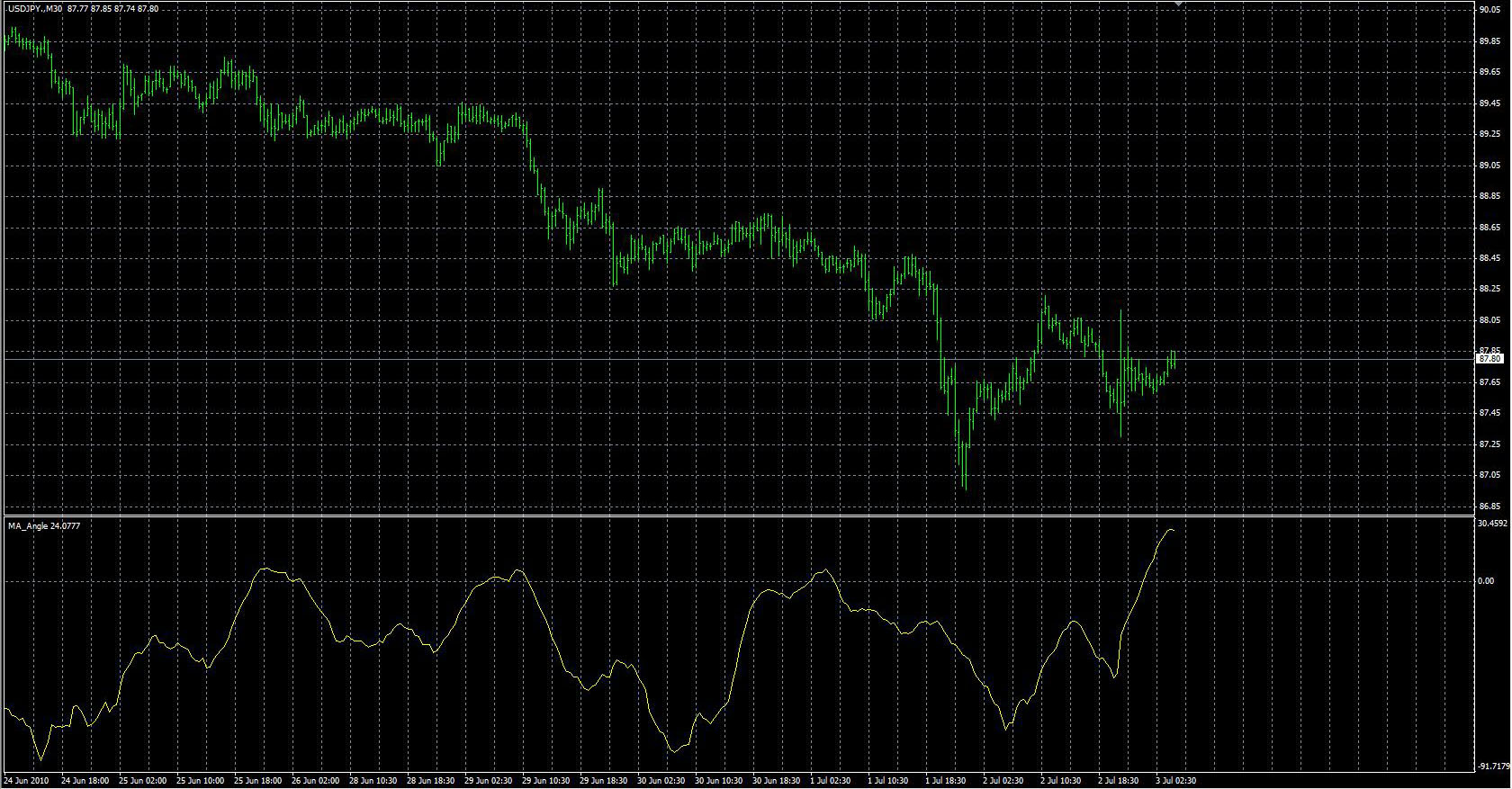1512x789 pixels.
Task: Click the 29 Jun 18:30 time label
Action: coord(603,781)
